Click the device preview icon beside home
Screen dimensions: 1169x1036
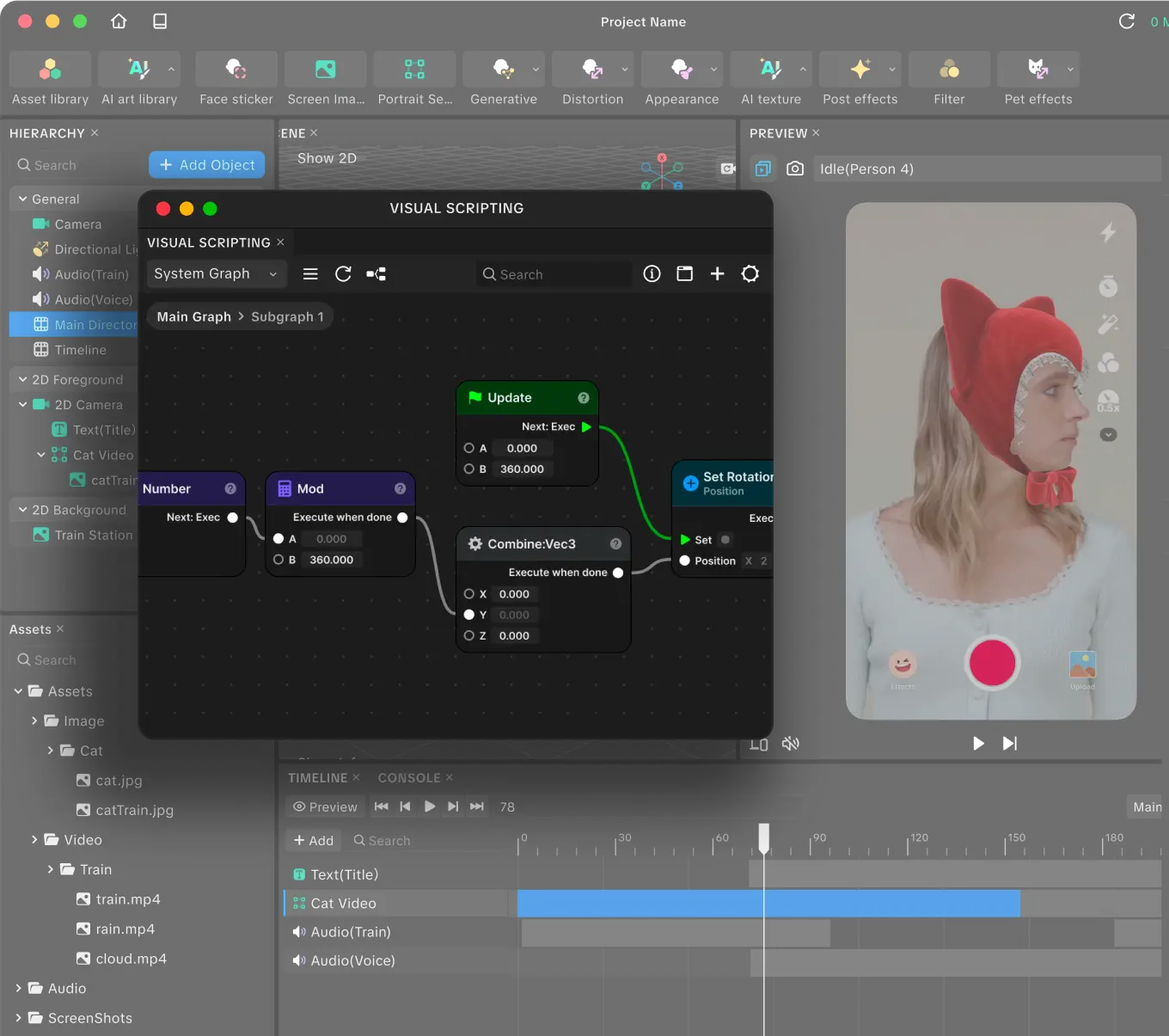[160, 21]
